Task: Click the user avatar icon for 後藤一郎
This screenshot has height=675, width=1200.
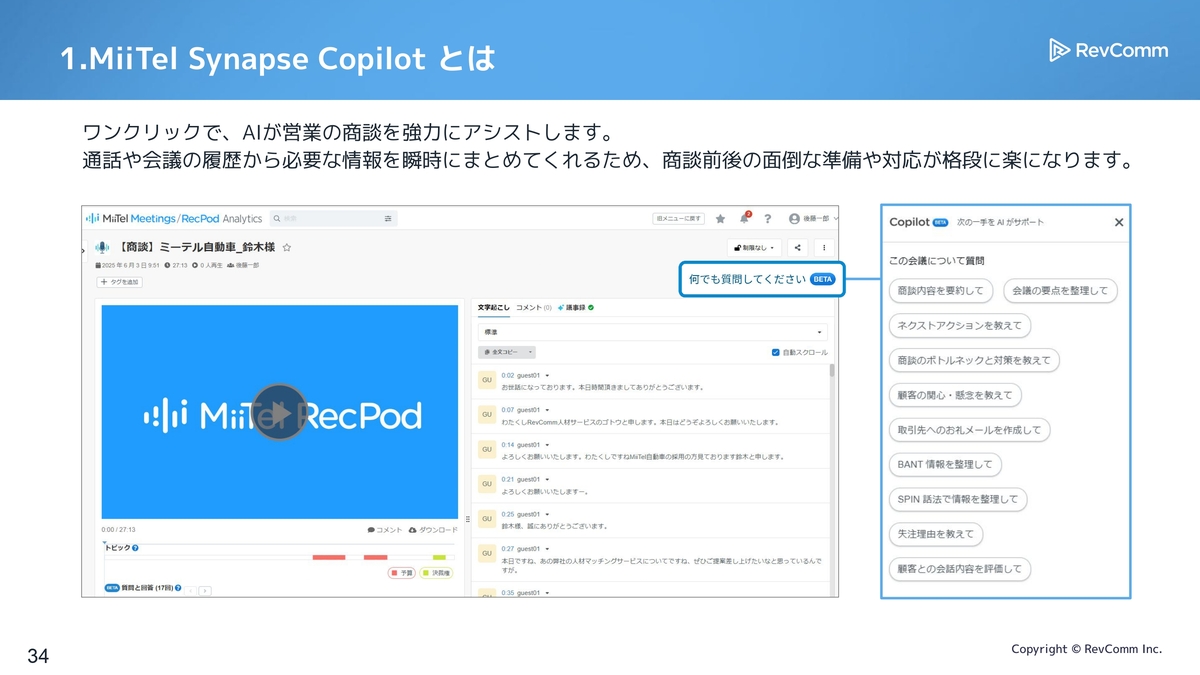Action: [x=794, y=218]
